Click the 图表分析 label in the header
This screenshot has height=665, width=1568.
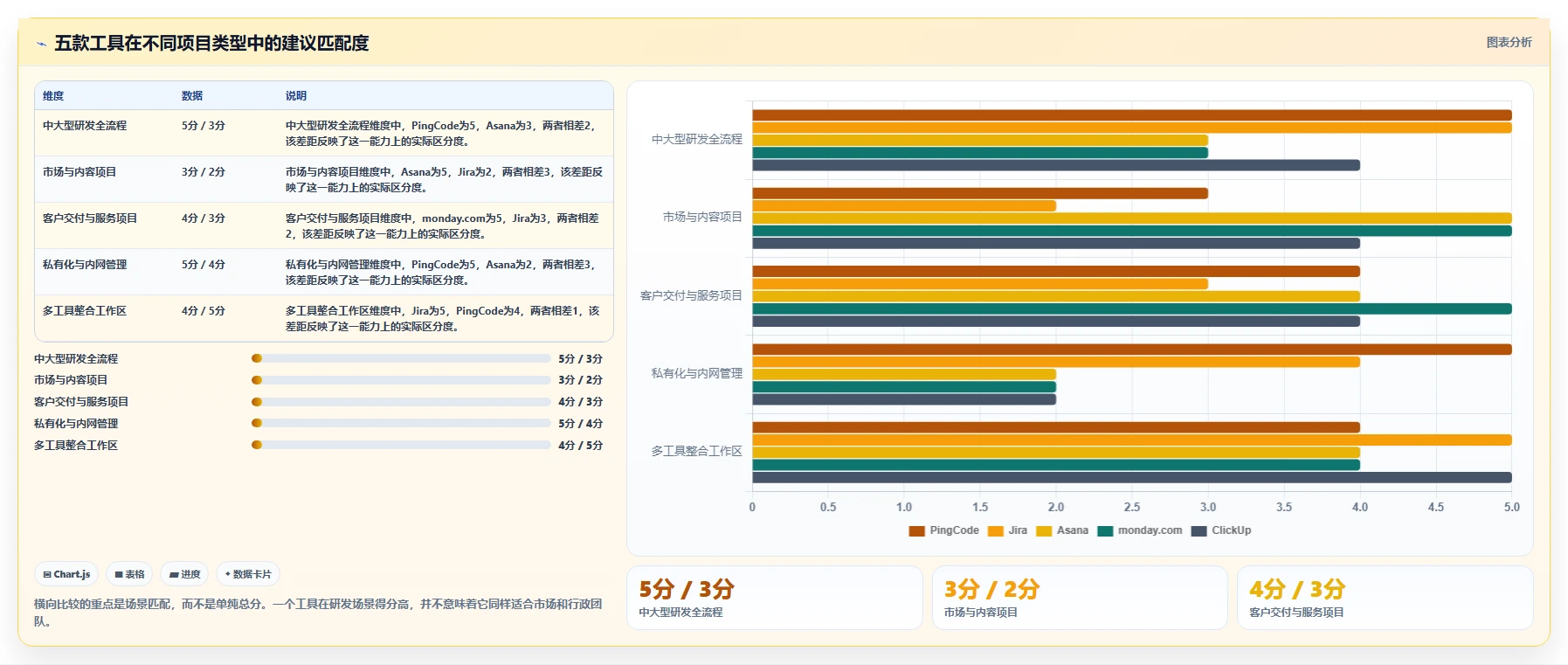[x=1509, y=42]
